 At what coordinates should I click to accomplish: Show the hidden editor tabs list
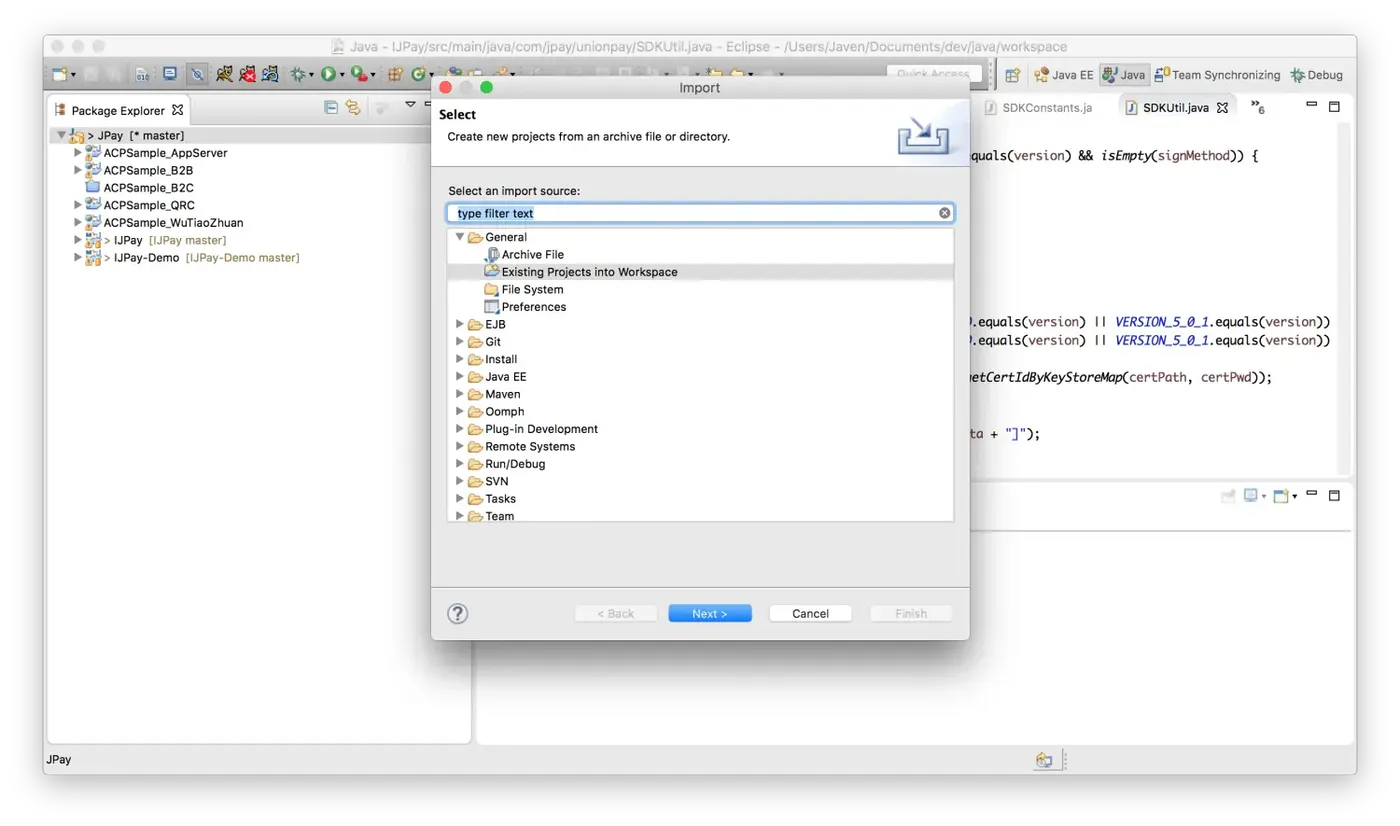coord(1257,106)
